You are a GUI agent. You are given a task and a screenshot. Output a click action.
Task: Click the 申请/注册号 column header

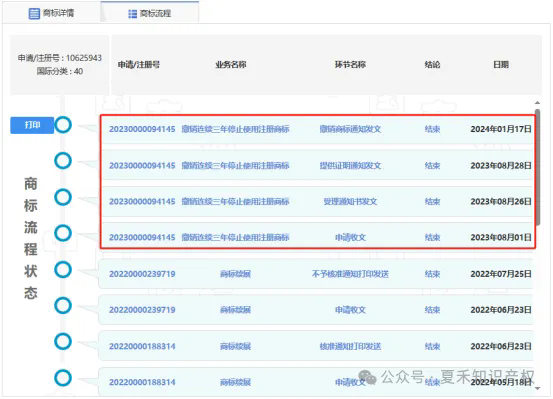pos(139,65)
